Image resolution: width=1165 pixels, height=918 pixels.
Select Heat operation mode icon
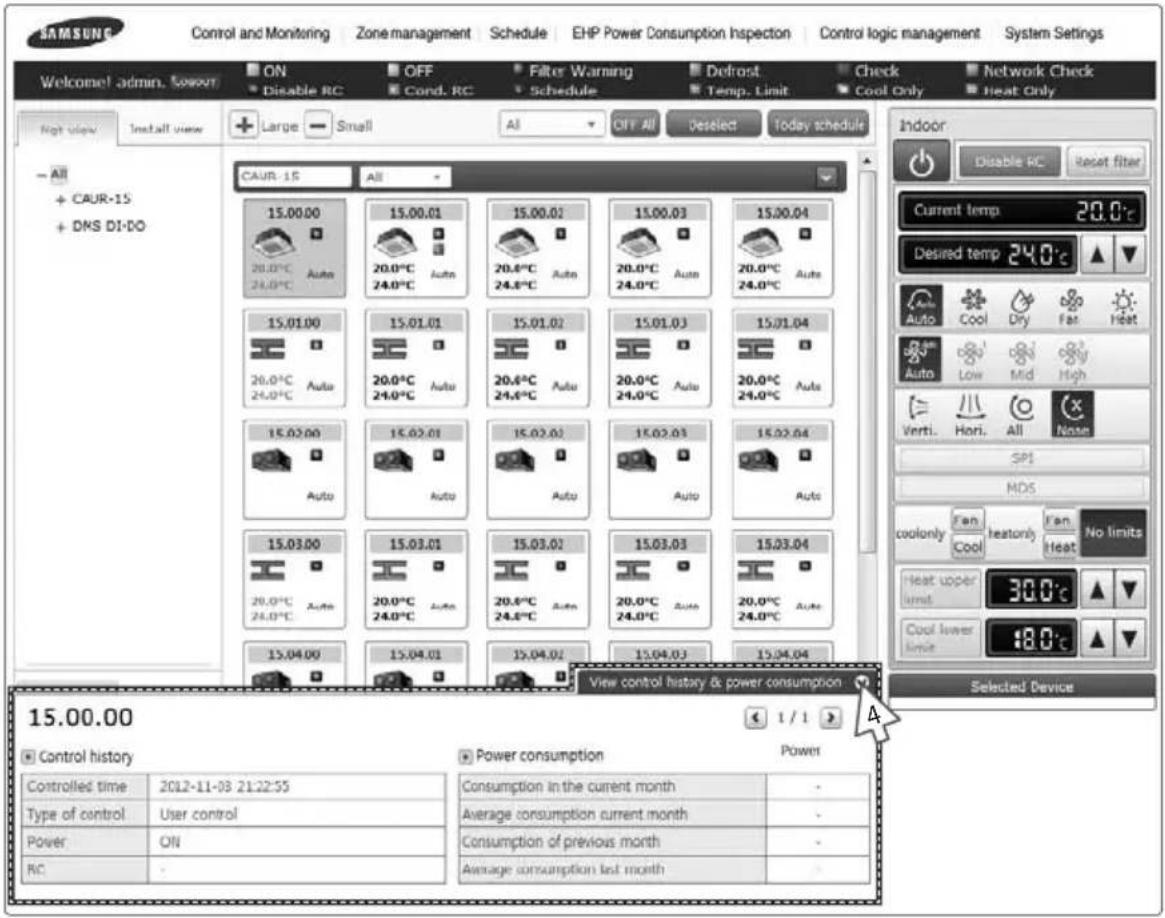coord(1123,307)
